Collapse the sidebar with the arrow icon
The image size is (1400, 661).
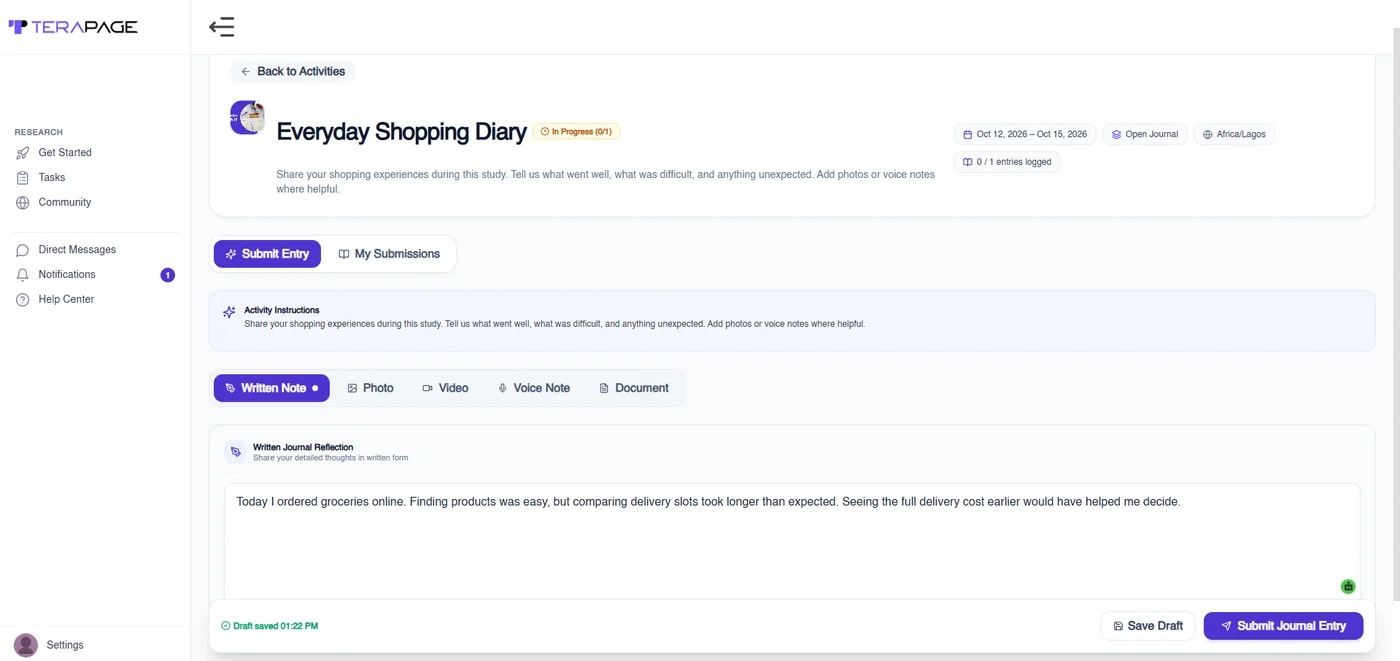pyautogui.click(x=222, y=27)
